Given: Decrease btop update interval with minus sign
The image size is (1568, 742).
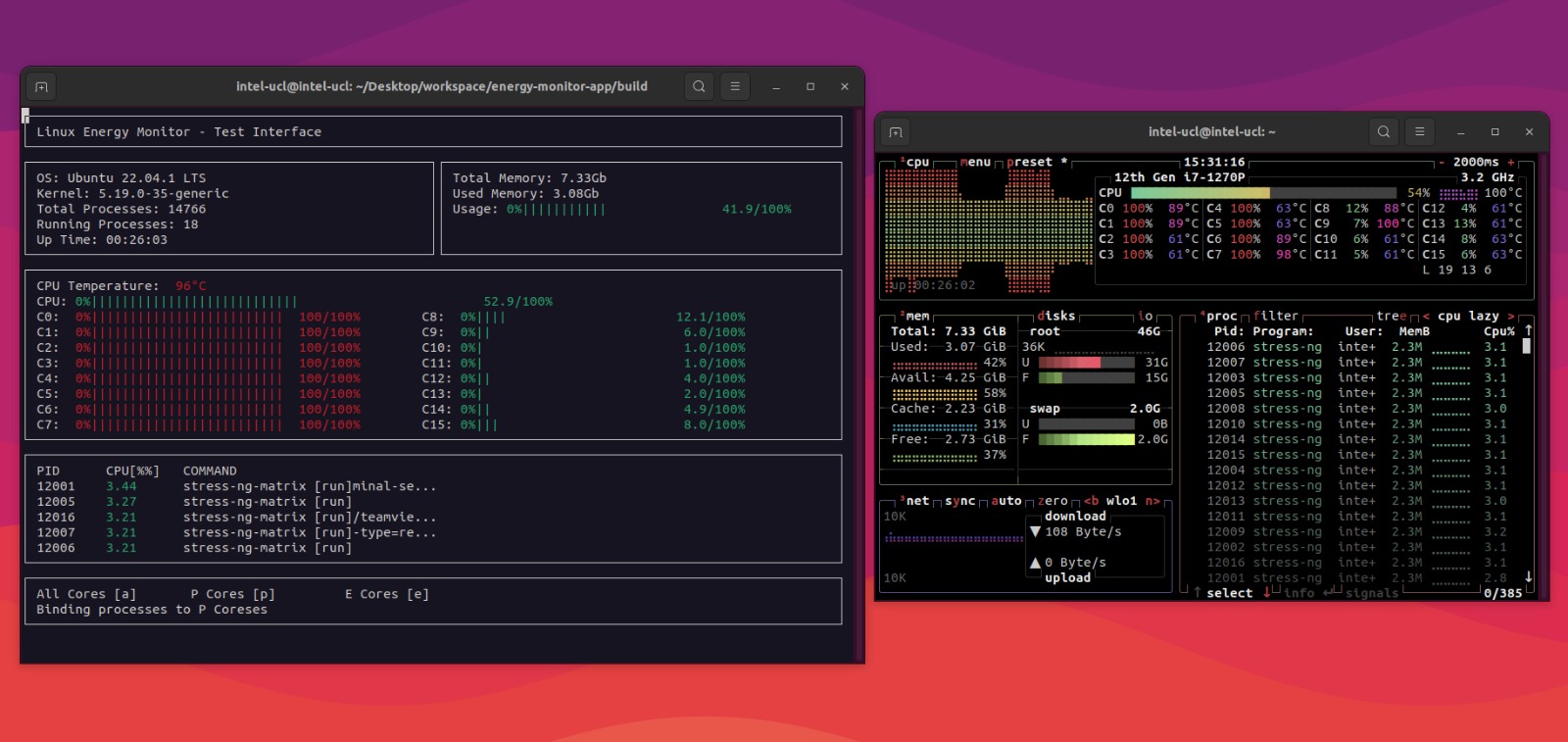Looking at the screenshot, I should coord(1442,163).
